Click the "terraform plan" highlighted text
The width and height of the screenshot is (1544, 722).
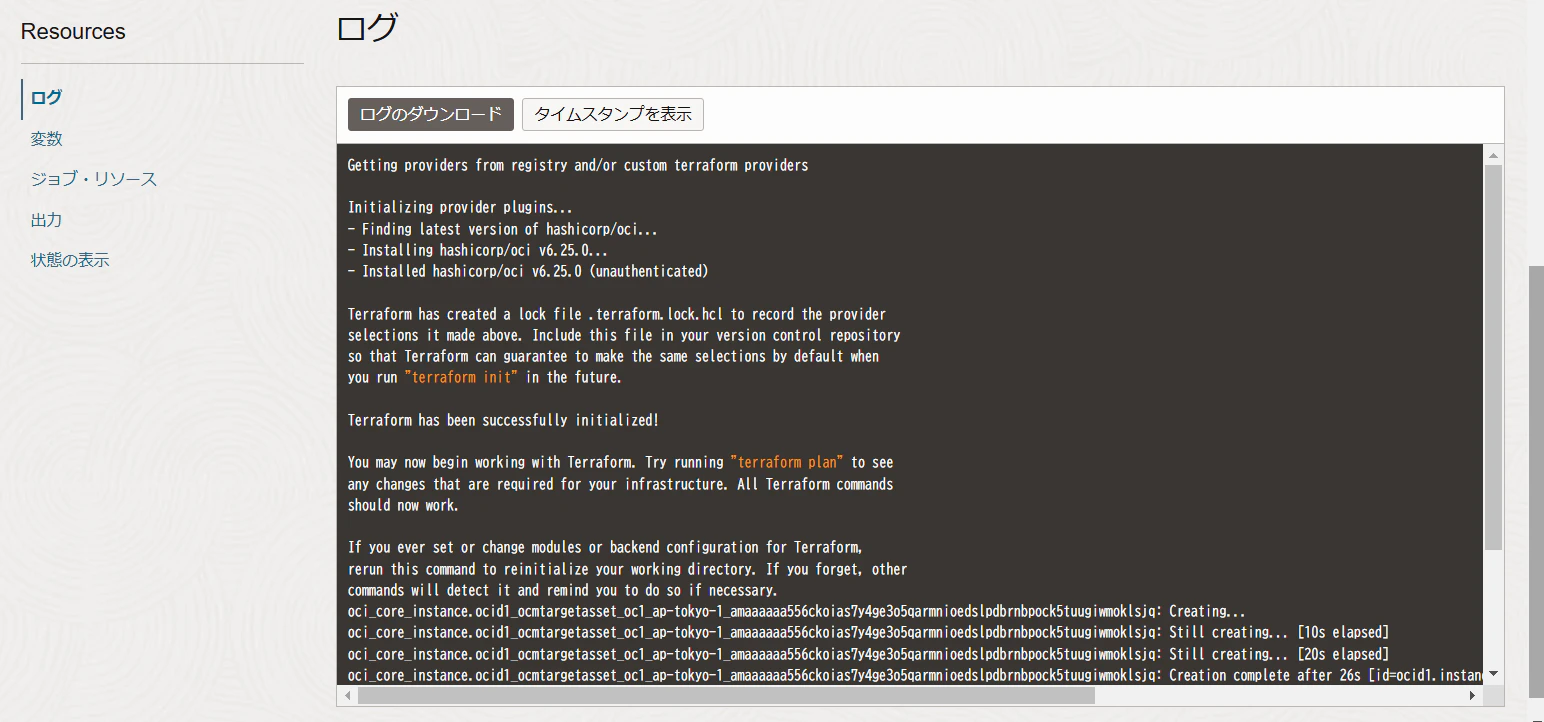click(x=787, y=463)
